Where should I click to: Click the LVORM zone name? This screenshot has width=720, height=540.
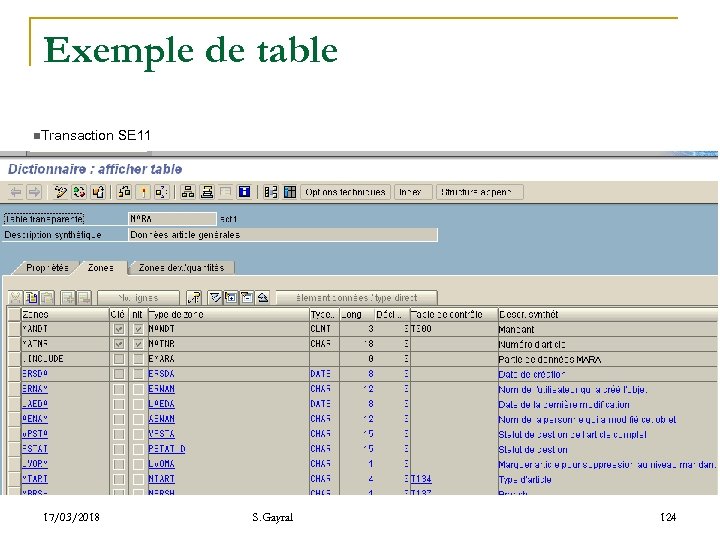[x=35, y=464]
